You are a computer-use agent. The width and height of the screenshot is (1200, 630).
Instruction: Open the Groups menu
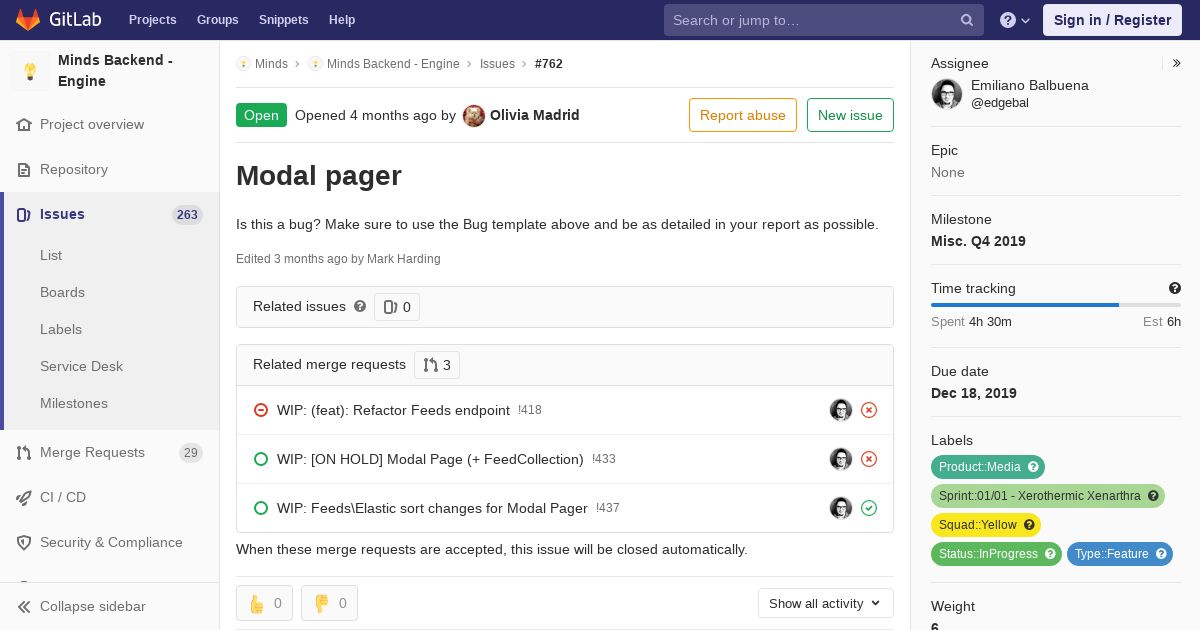tap(217, 20)
